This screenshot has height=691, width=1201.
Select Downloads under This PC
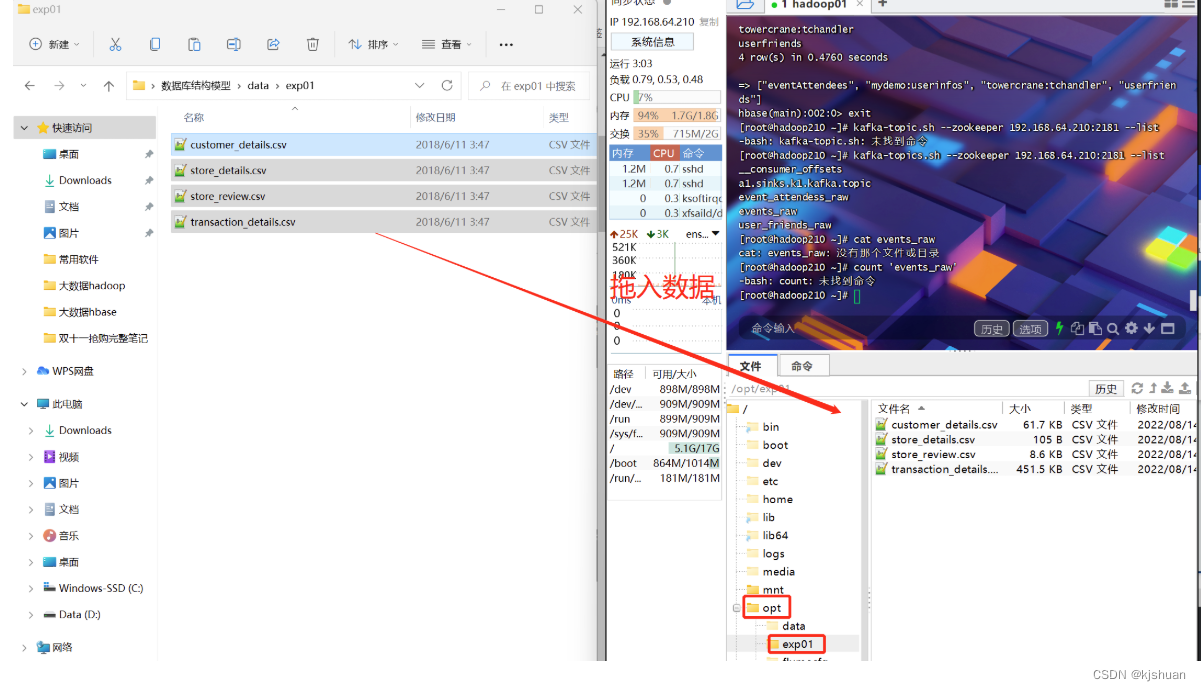click(78, 430)
